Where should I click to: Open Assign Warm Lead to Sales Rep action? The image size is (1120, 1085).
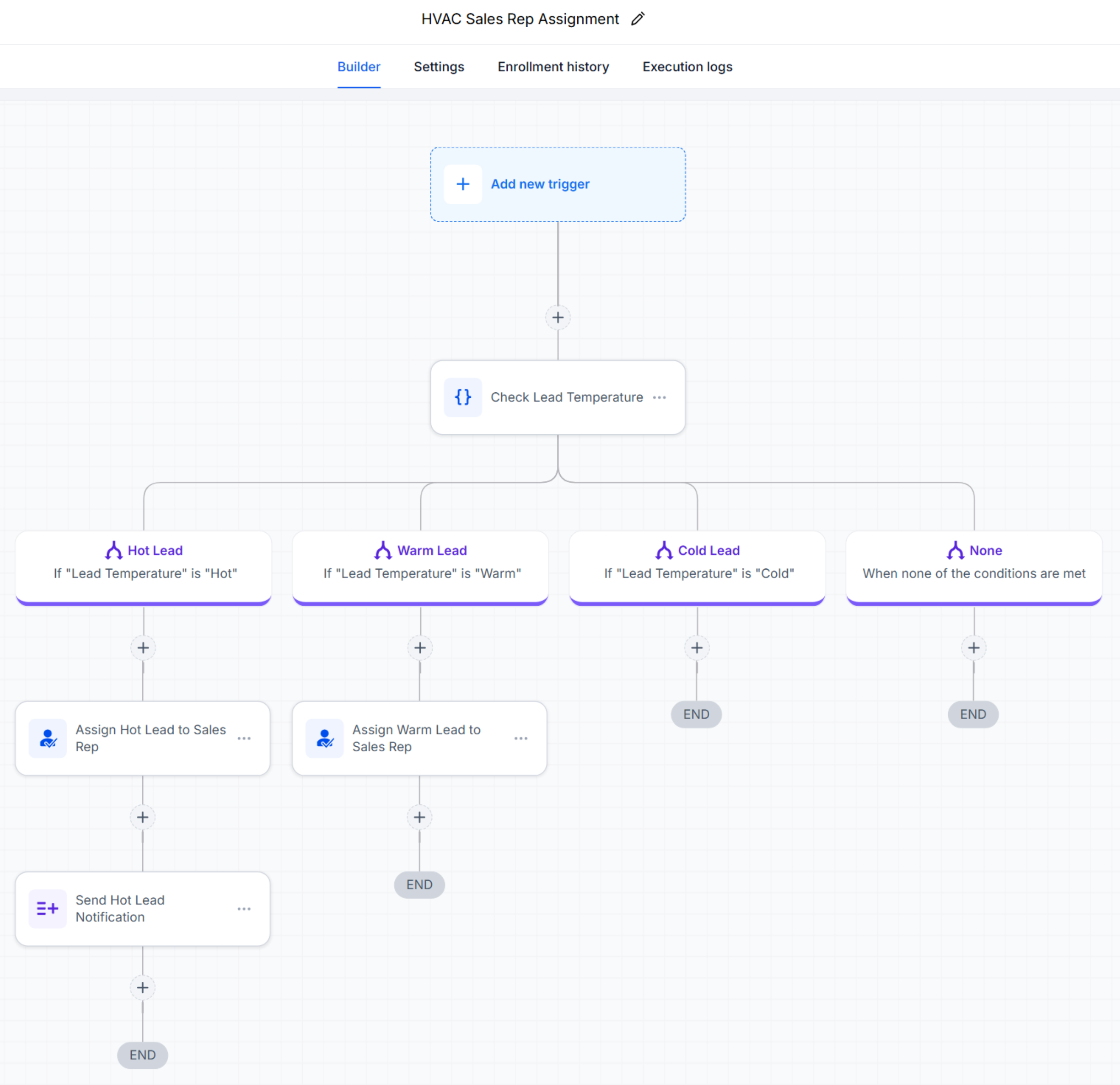click(x=419, y=738)
